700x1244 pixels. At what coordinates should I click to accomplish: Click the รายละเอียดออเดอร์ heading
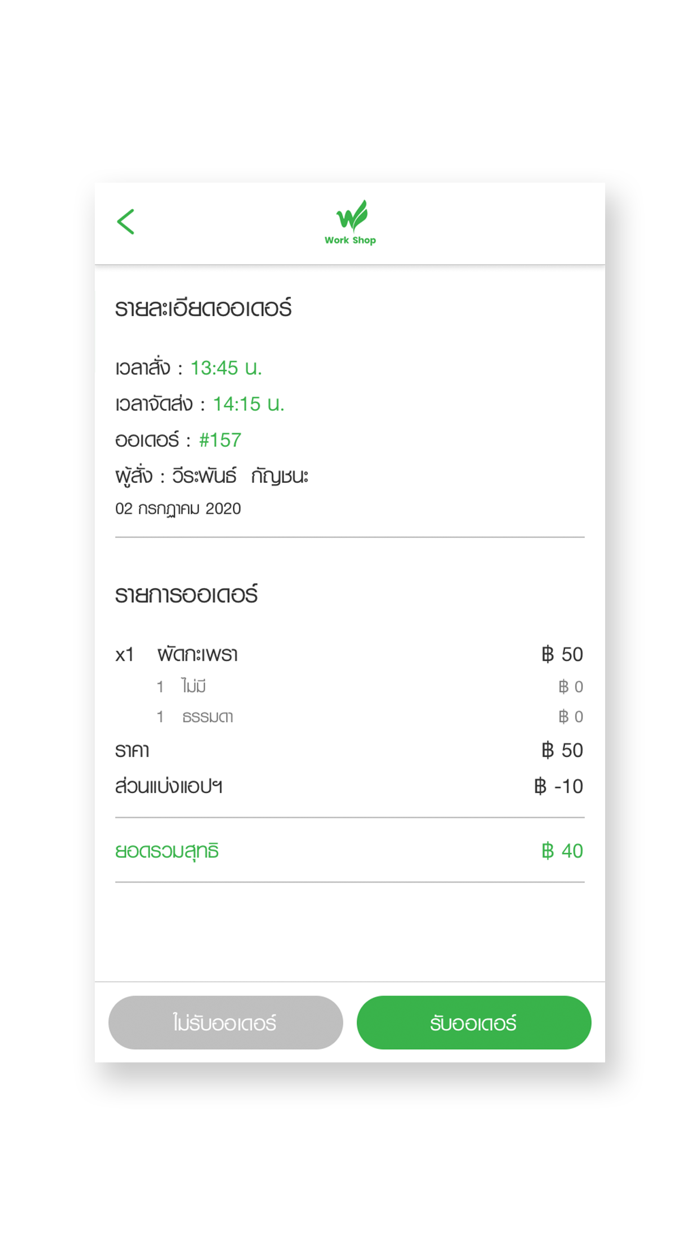203,308
